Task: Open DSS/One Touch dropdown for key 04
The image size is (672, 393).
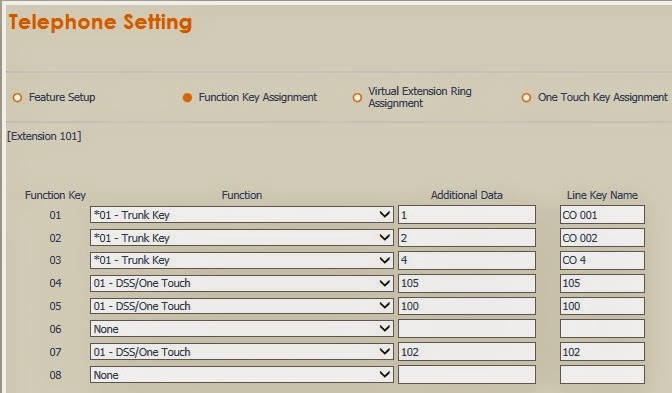Action: click(242, 283)
